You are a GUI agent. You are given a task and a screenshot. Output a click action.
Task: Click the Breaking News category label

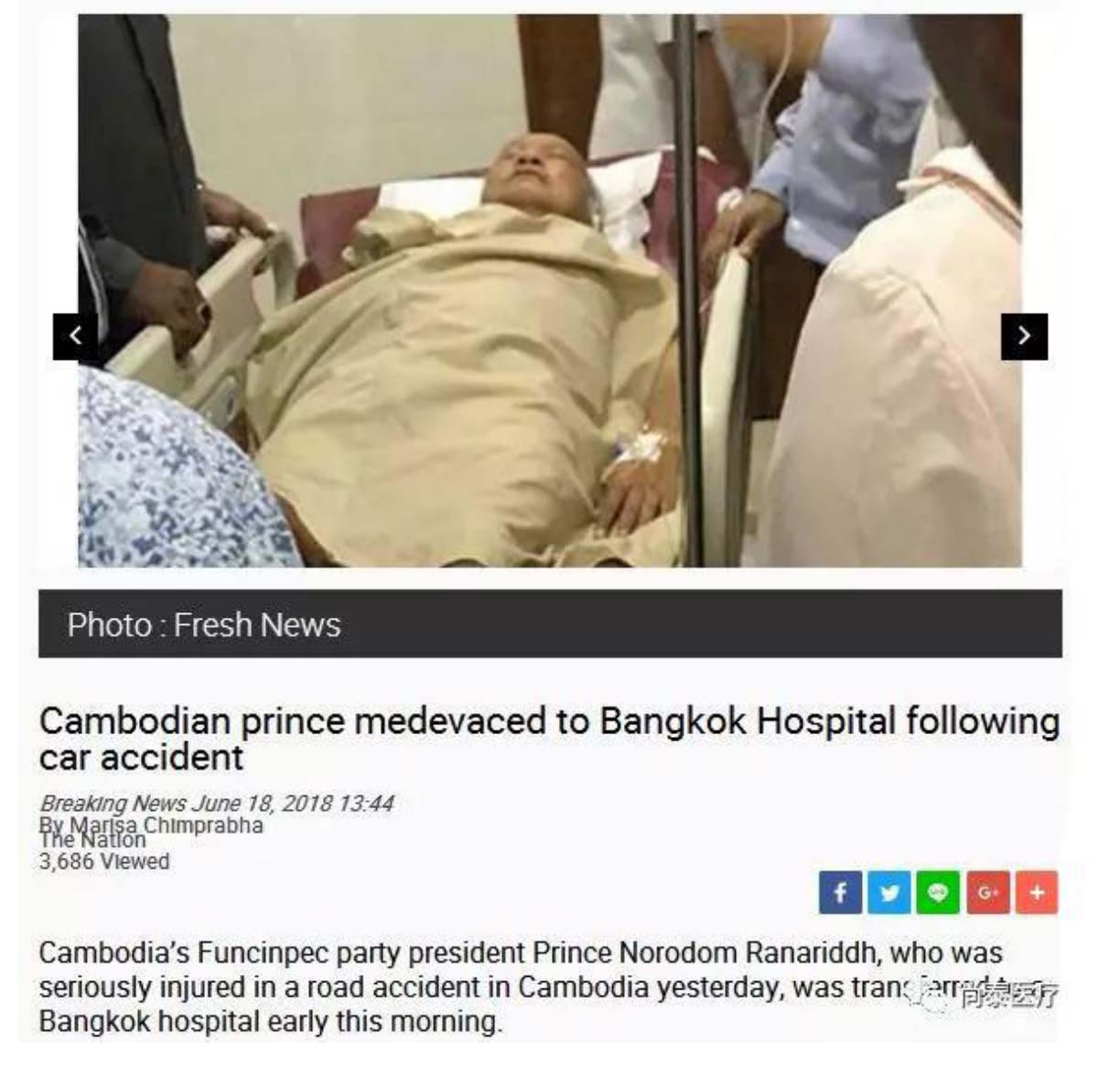pos(113,803)
